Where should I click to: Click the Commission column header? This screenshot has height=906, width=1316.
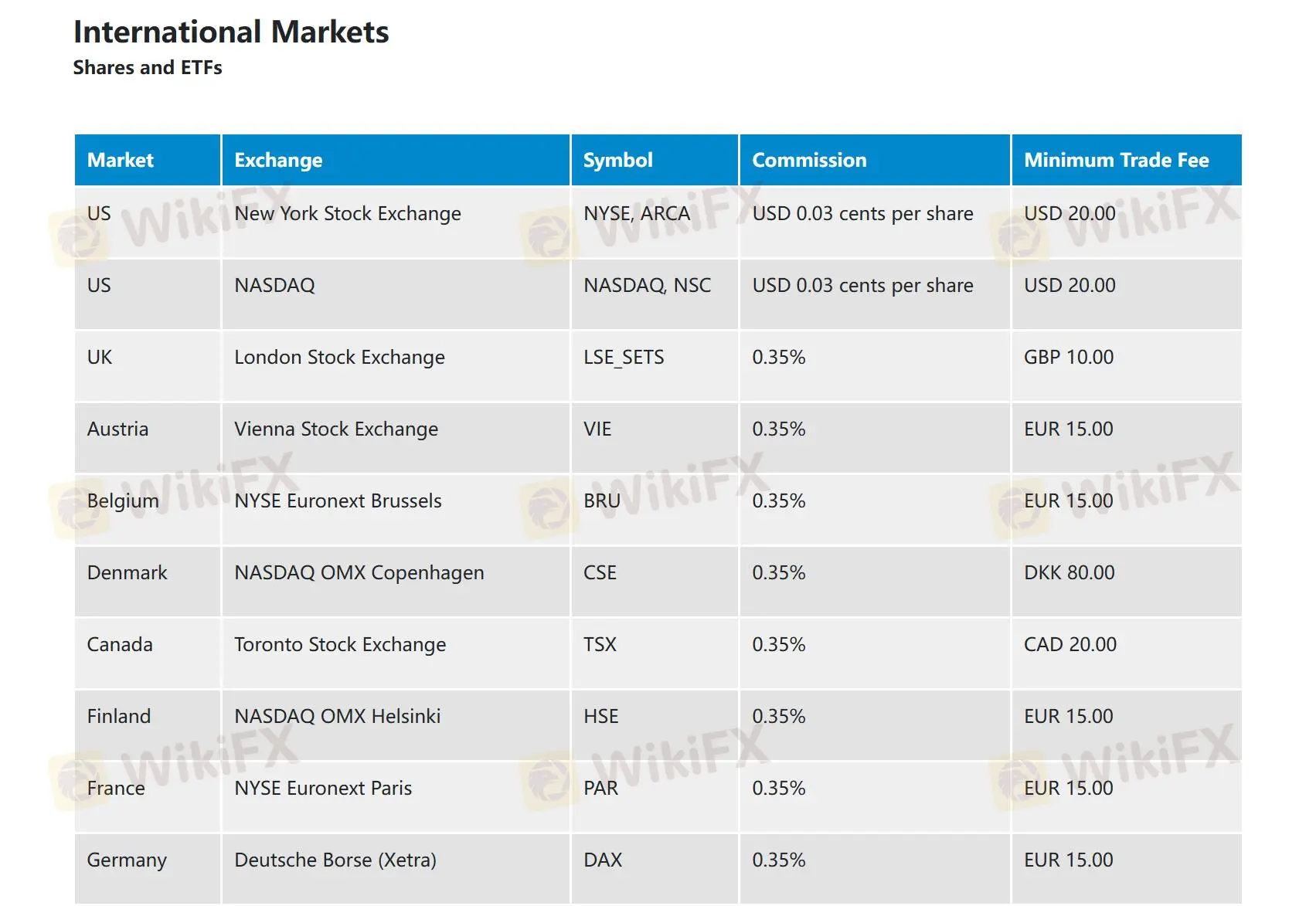click(x=809, y=160)
